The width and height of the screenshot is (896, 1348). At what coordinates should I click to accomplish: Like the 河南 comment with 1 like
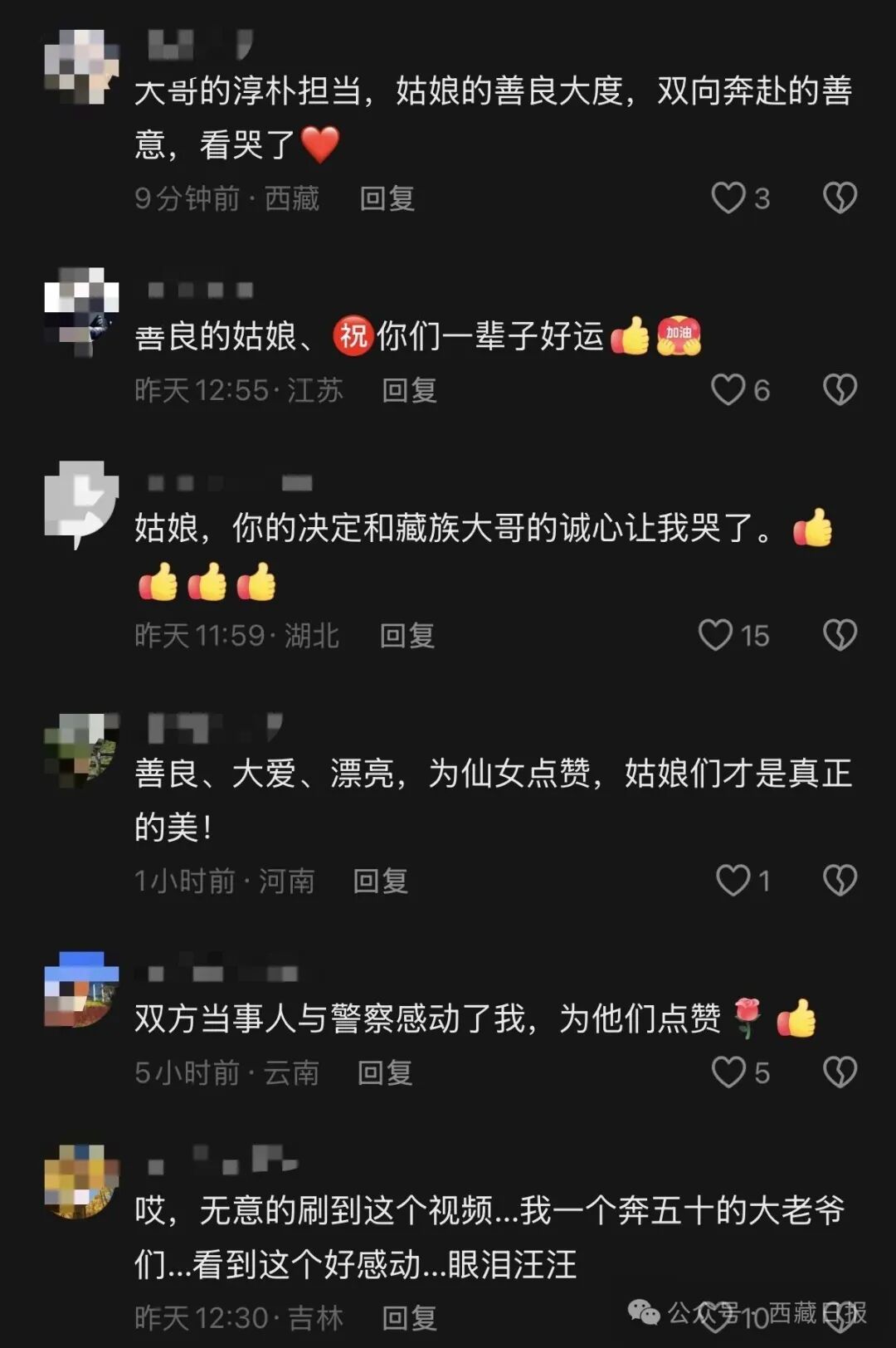coord(733,880)
